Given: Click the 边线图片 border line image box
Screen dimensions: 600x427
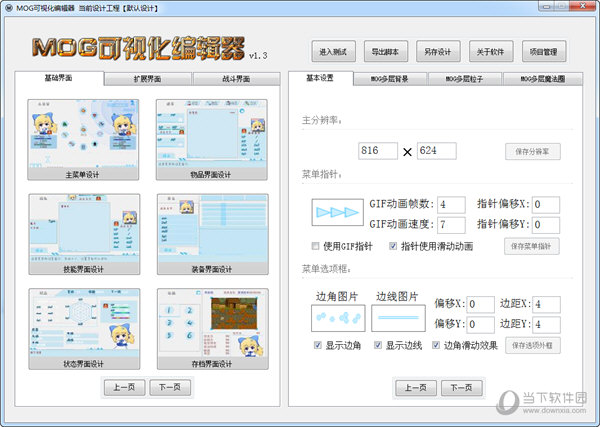Looking at the screenshot, I should 398,318.
